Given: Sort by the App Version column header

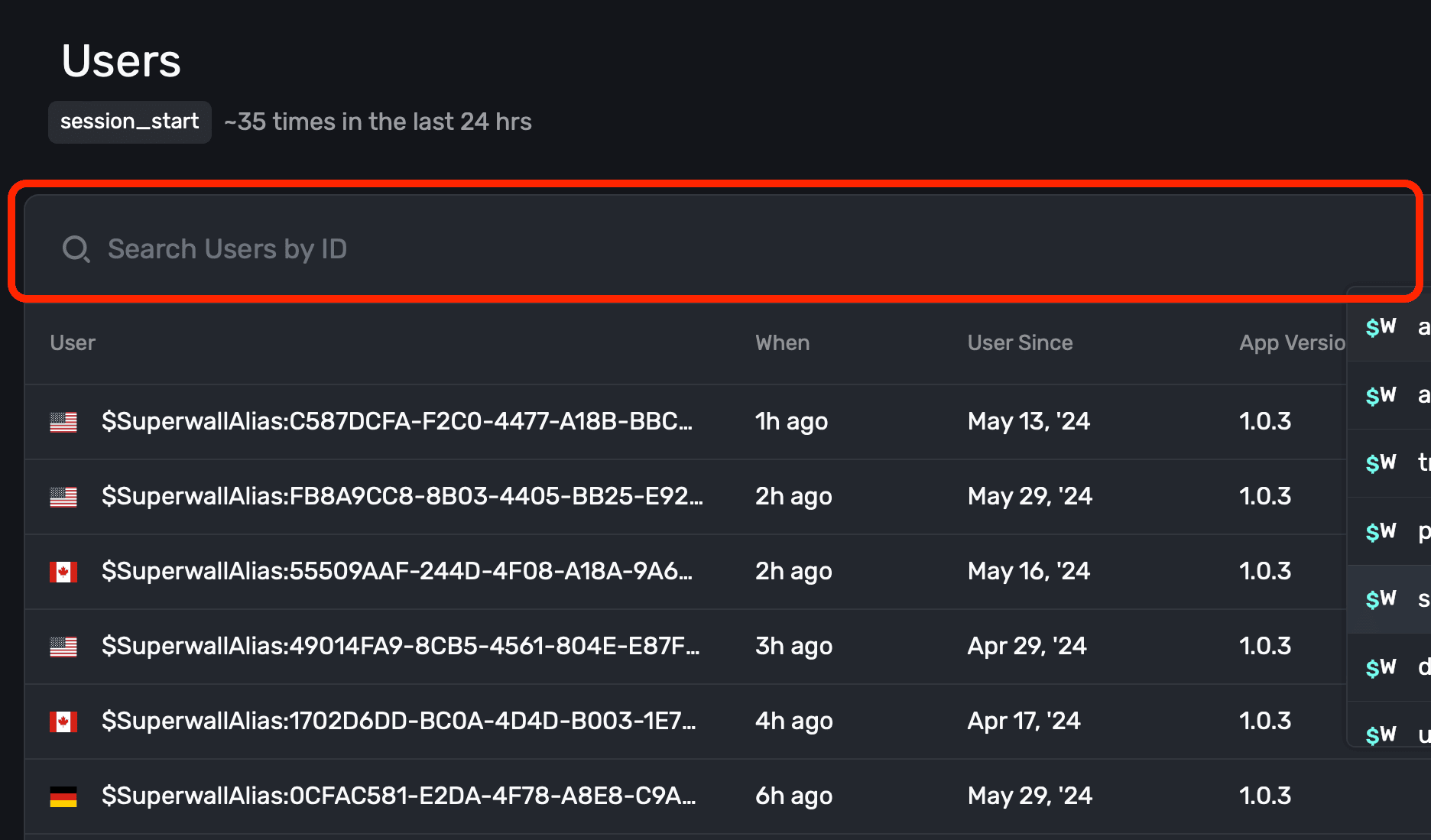Looking at the screenshot, I should pos(1292,342).
